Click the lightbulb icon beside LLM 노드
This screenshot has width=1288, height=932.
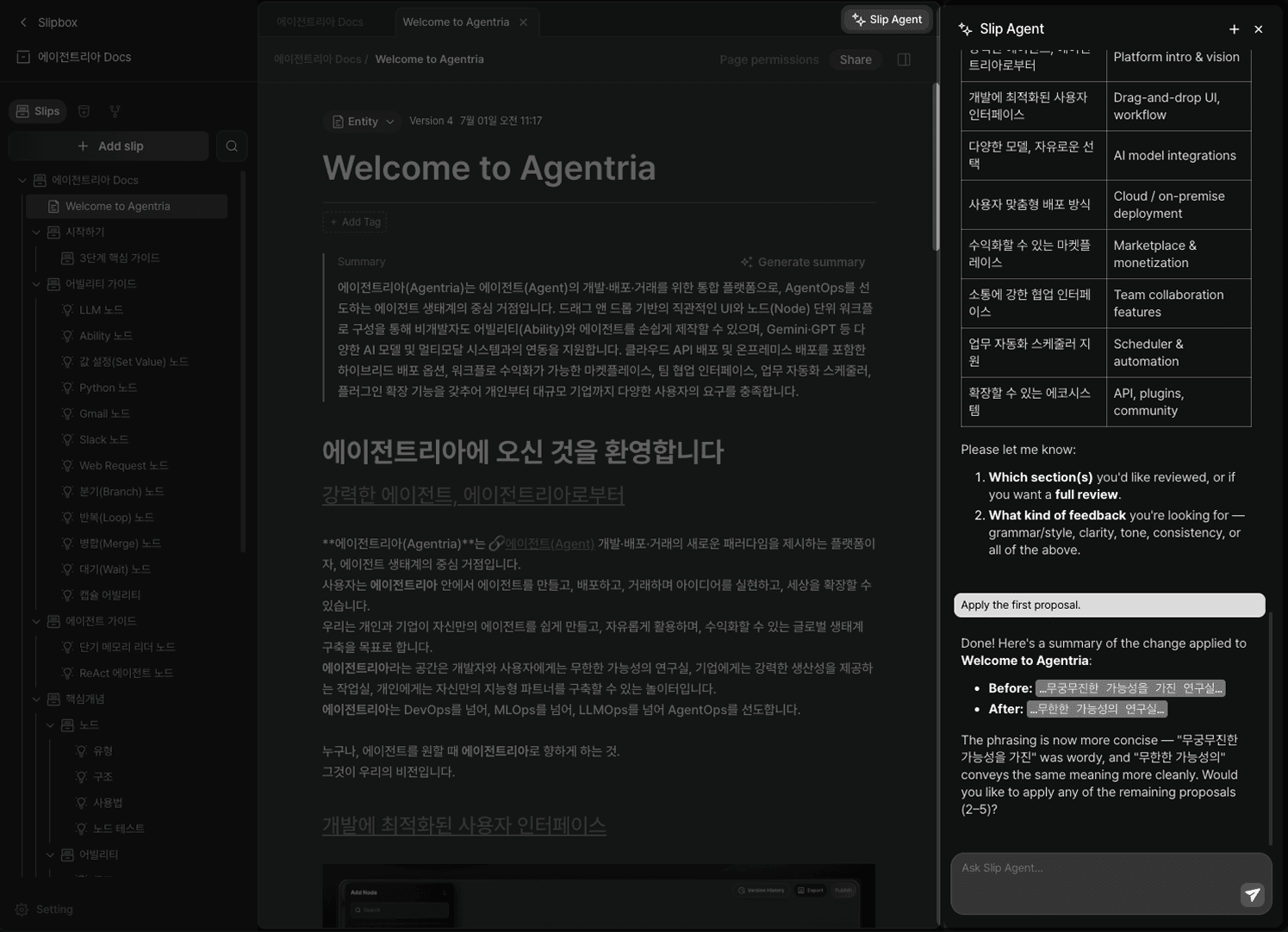[67, 310]
